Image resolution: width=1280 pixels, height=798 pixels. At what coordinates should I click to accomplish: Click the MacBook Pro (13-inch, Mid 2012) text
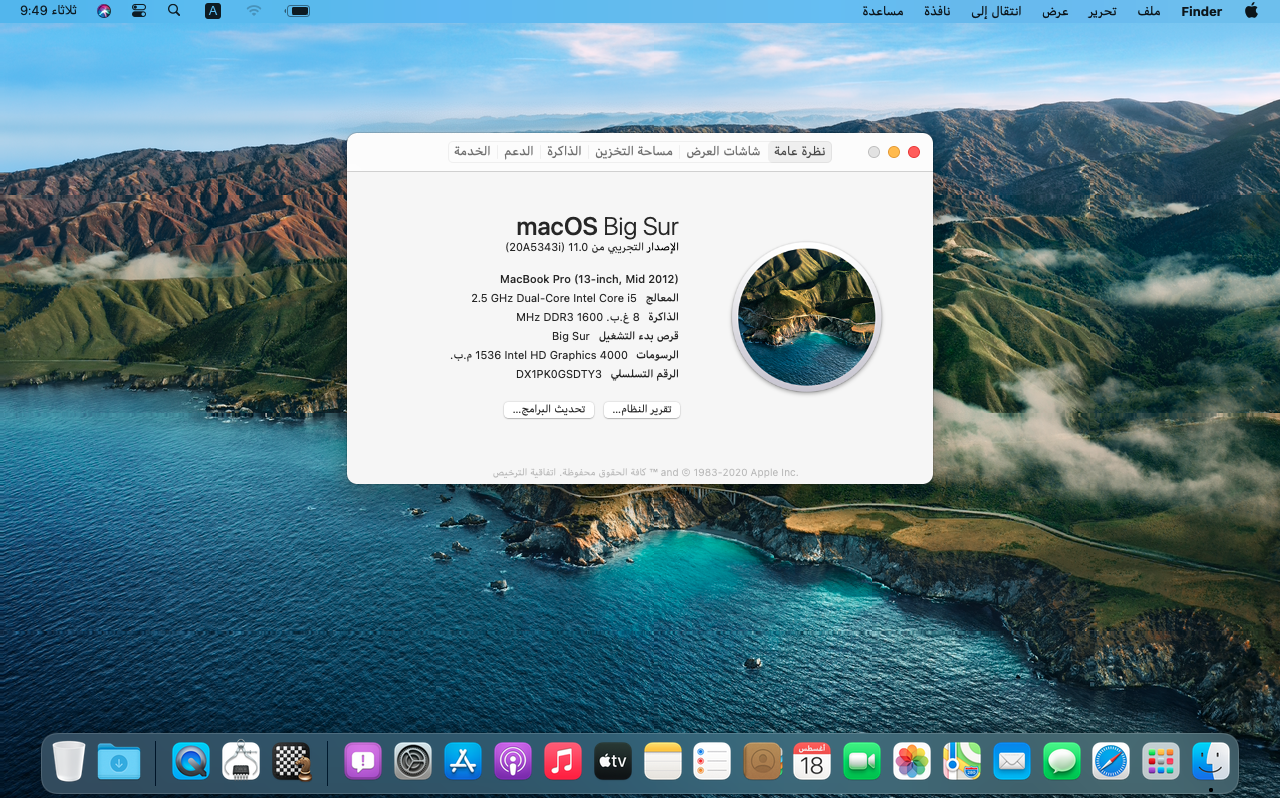point(589,279)
